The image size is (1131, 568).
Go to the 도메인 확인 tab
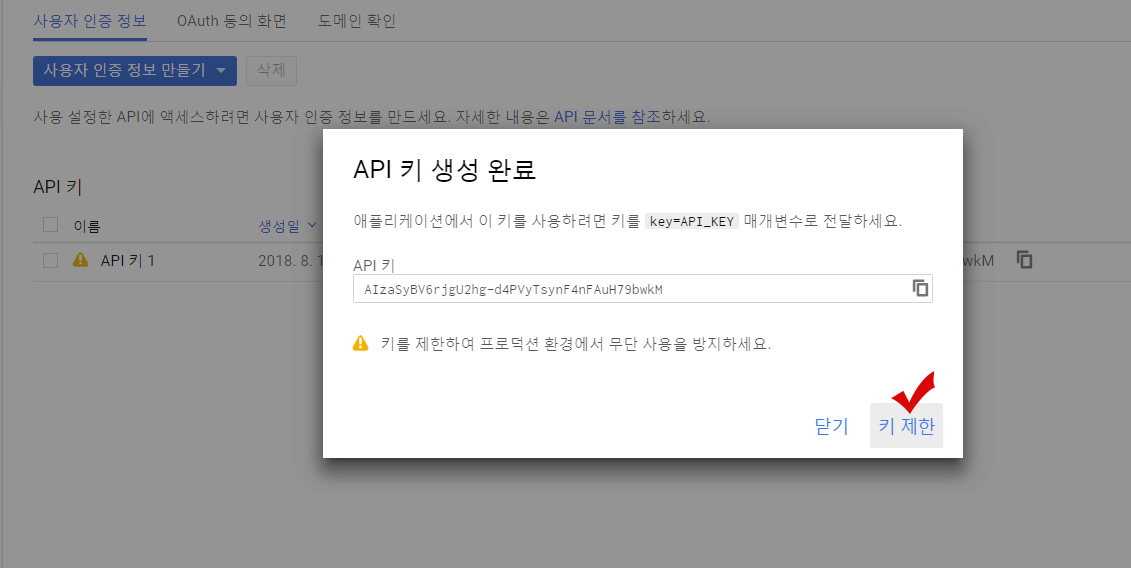click(356, 21)
